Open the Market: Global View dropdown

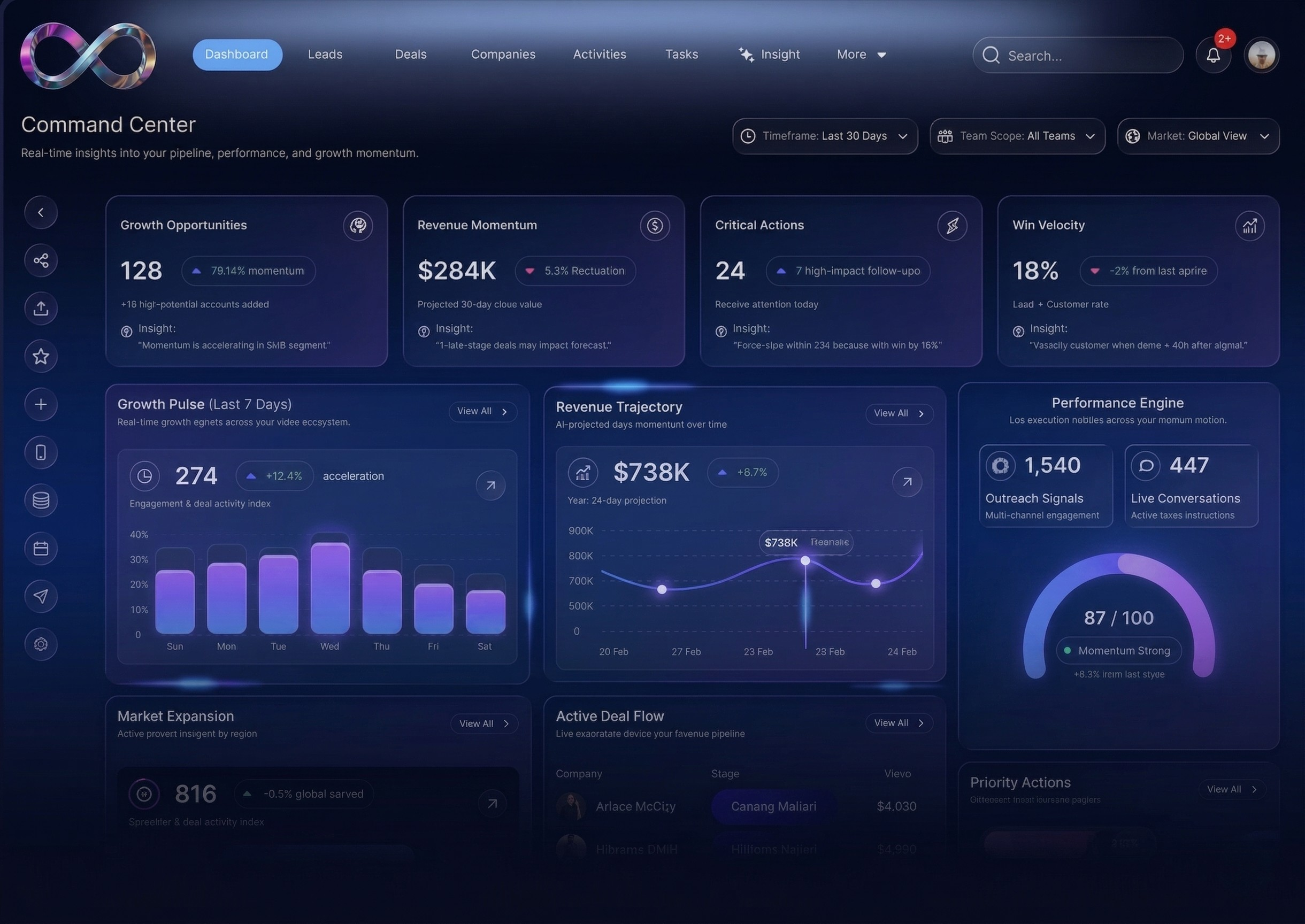click(1198, 136)
